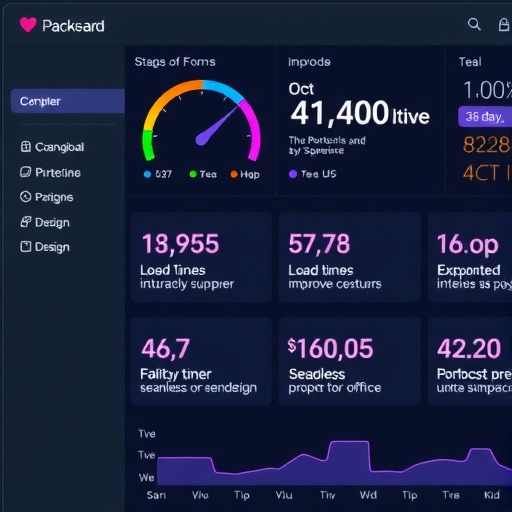Screen dimensions: 512x512
Task: Click the lock icon in header
Action: [x=504, y=25]
